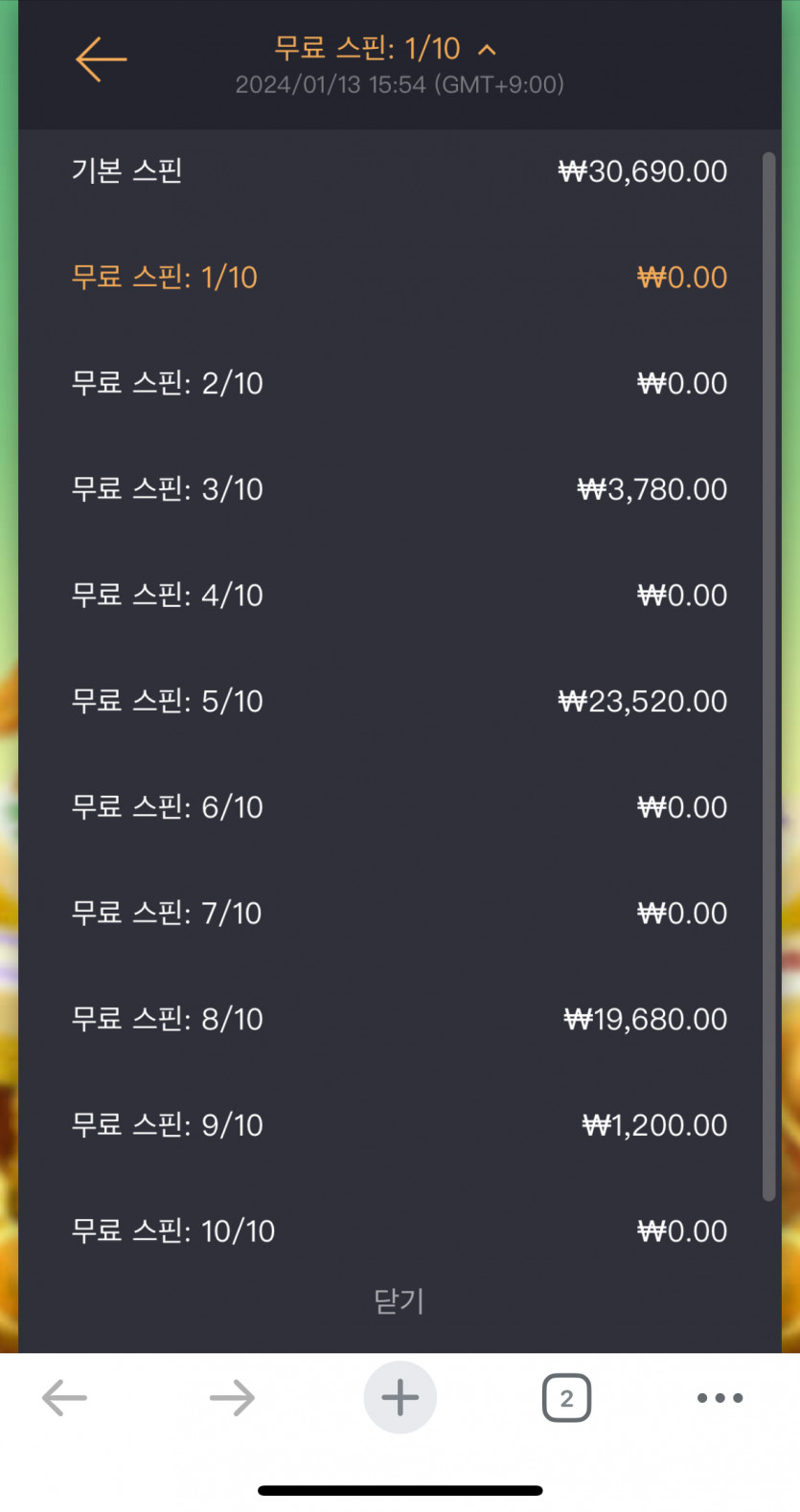Open 무료 스핀: 5/10 with ₩23,520.00
Image resolution: width=800 pixels, height=1512 pixels.
click(400, 701)
